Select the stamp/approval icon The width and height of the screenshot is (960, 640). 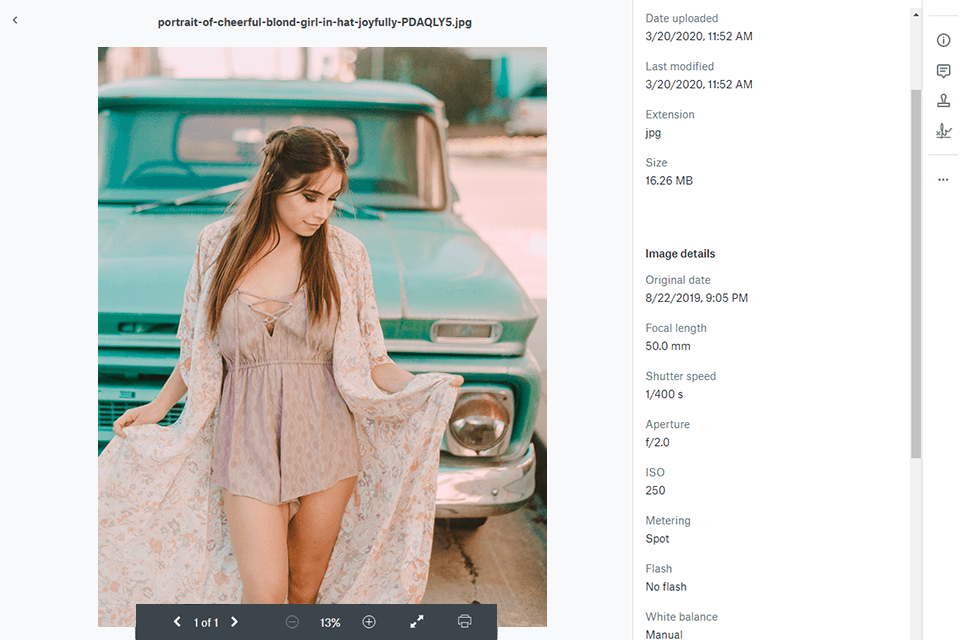943,100
